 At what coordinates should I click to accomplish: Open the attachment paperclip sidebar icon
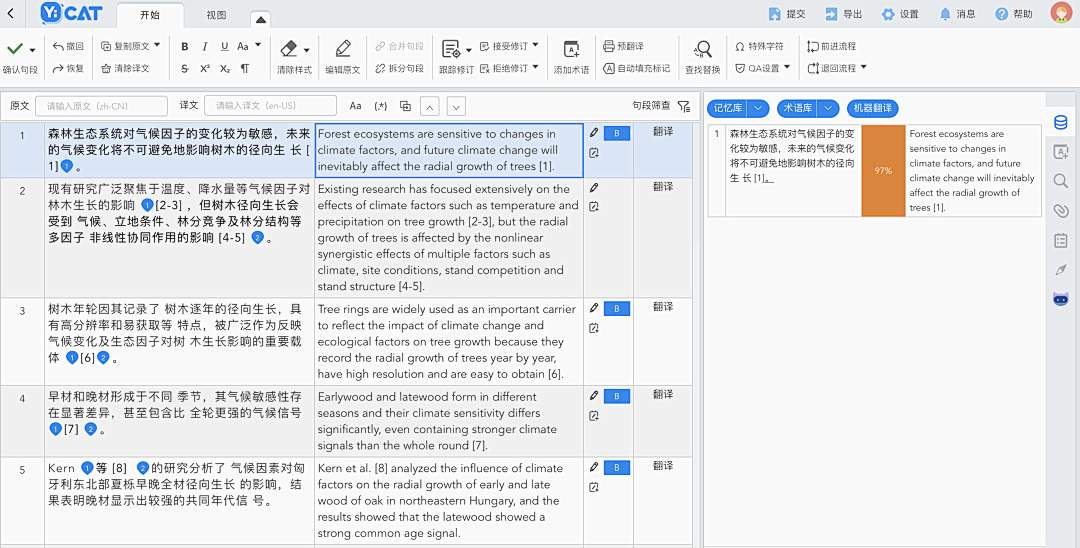[1061, 211]
